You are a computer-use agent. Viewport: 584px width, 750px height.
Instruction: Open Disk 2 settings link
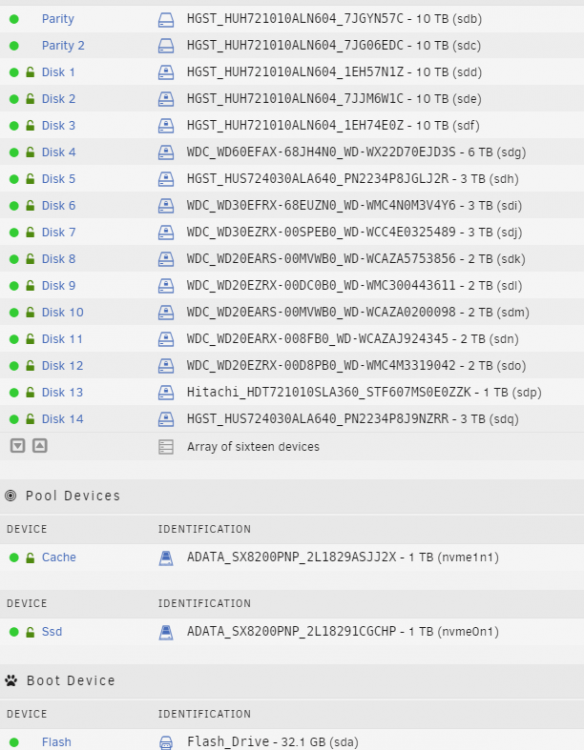(59, 99)
